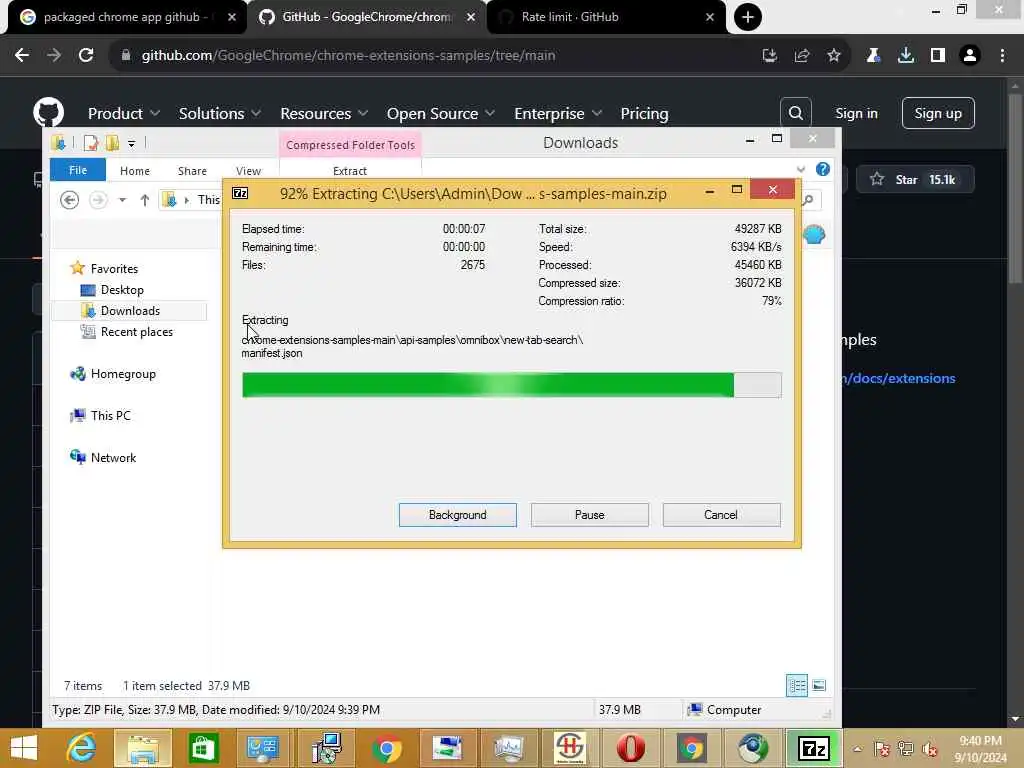1024x768 pixels.
Task: Select Recent places in navigation pane
Action: pos(136,332)
